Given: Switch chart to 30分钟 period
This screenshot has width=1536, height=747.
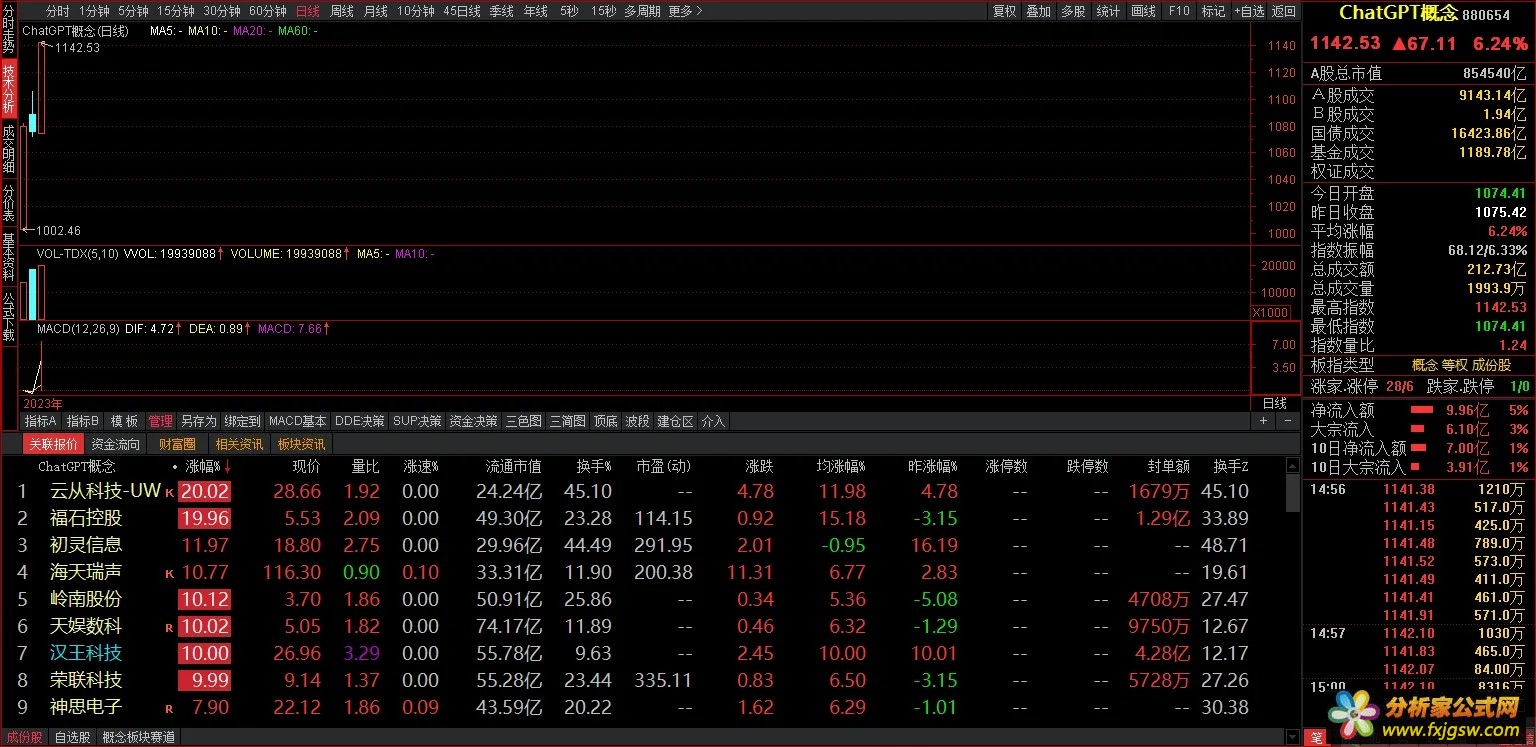Looking at the screenshot, I should (221, 11).
